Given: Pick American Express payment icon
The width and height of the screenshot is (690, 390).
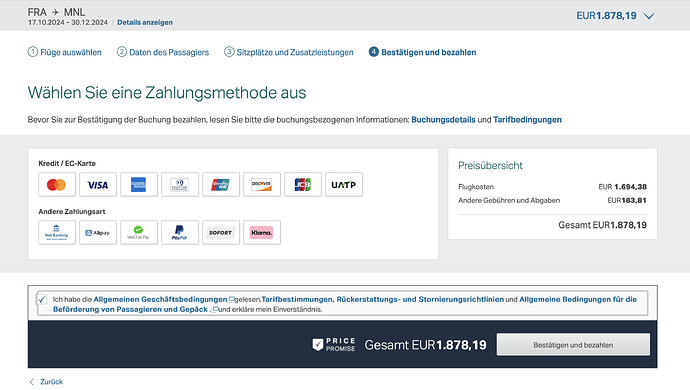Looking at the screenshot, I should 139,184.
